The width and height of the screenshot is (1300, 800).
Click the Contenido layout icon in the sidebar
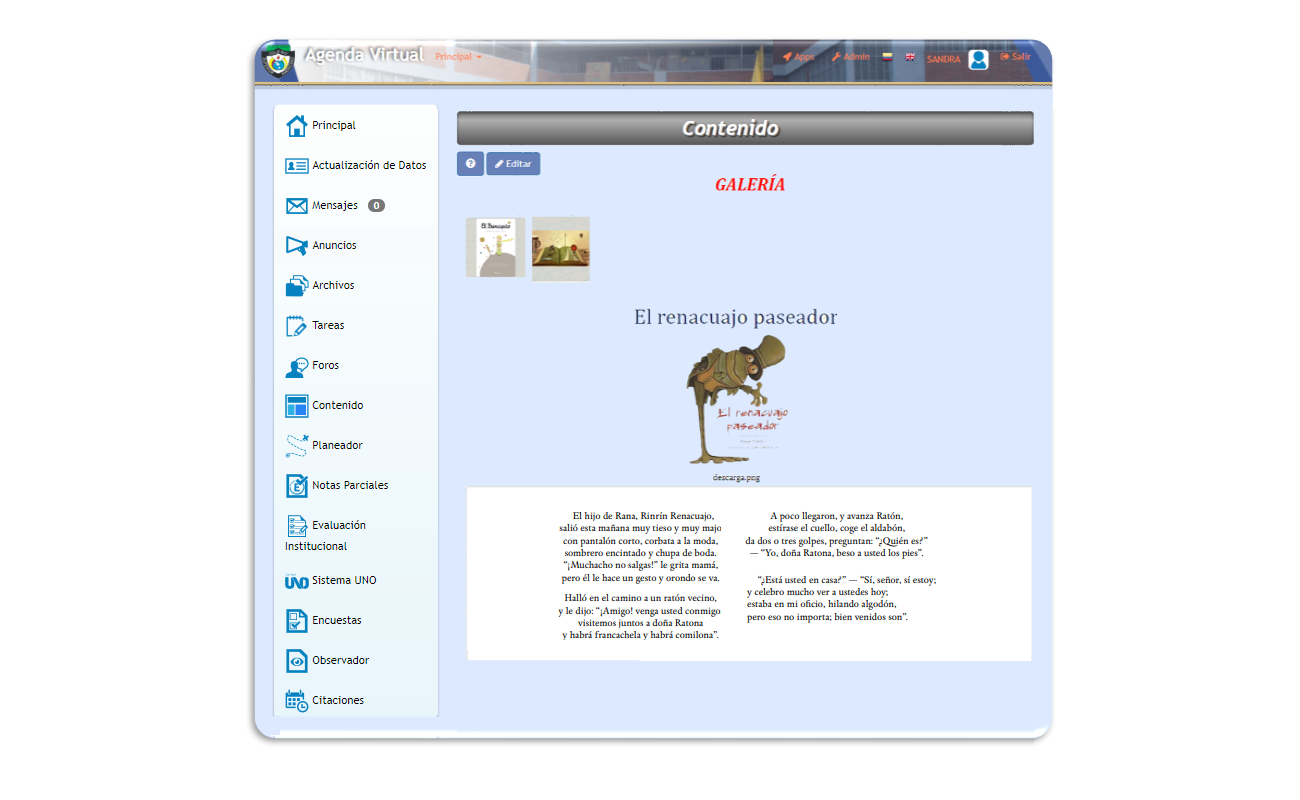coord(296,406)
